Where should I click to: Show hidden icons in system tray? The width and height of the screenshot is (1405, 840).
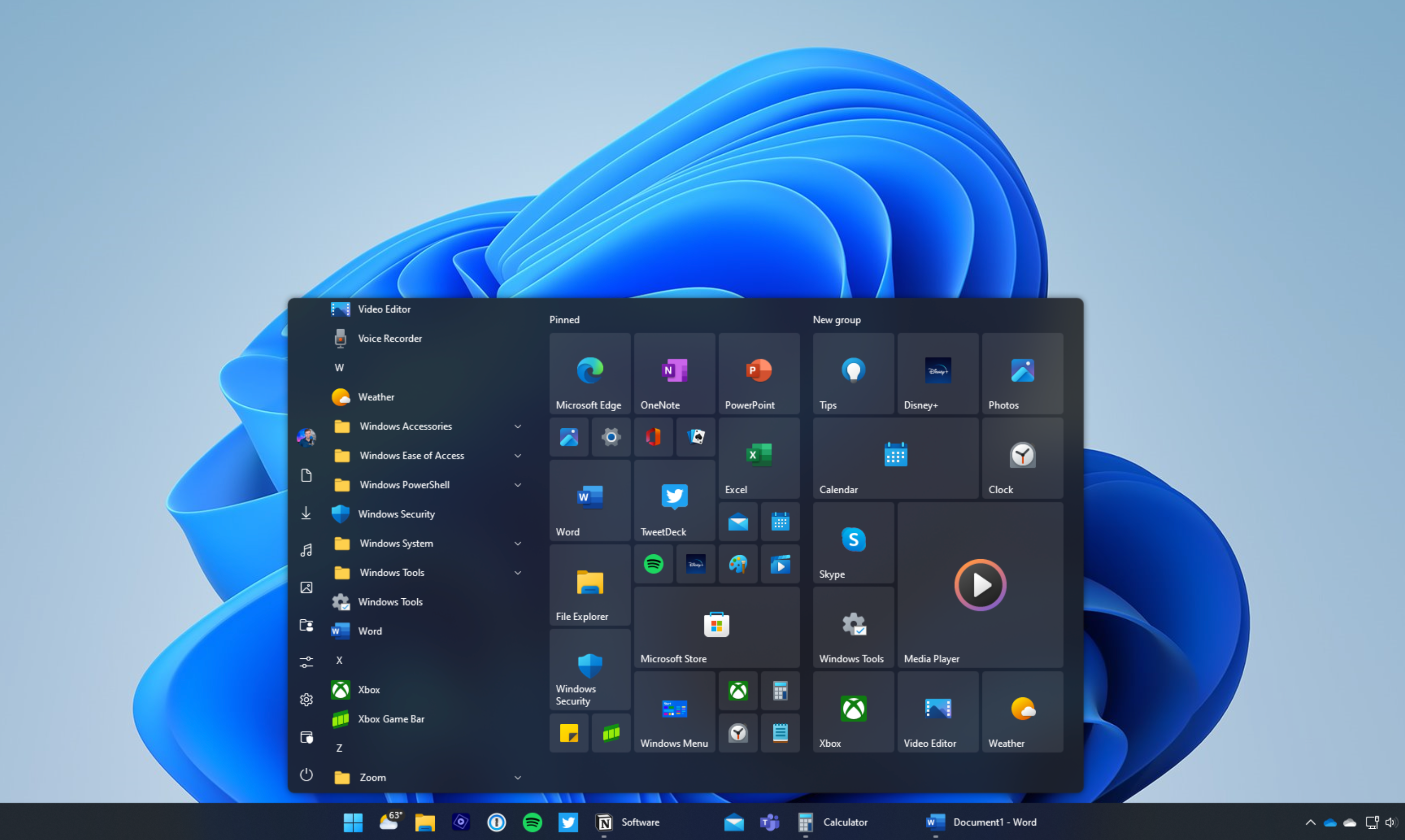point(1310,822)
